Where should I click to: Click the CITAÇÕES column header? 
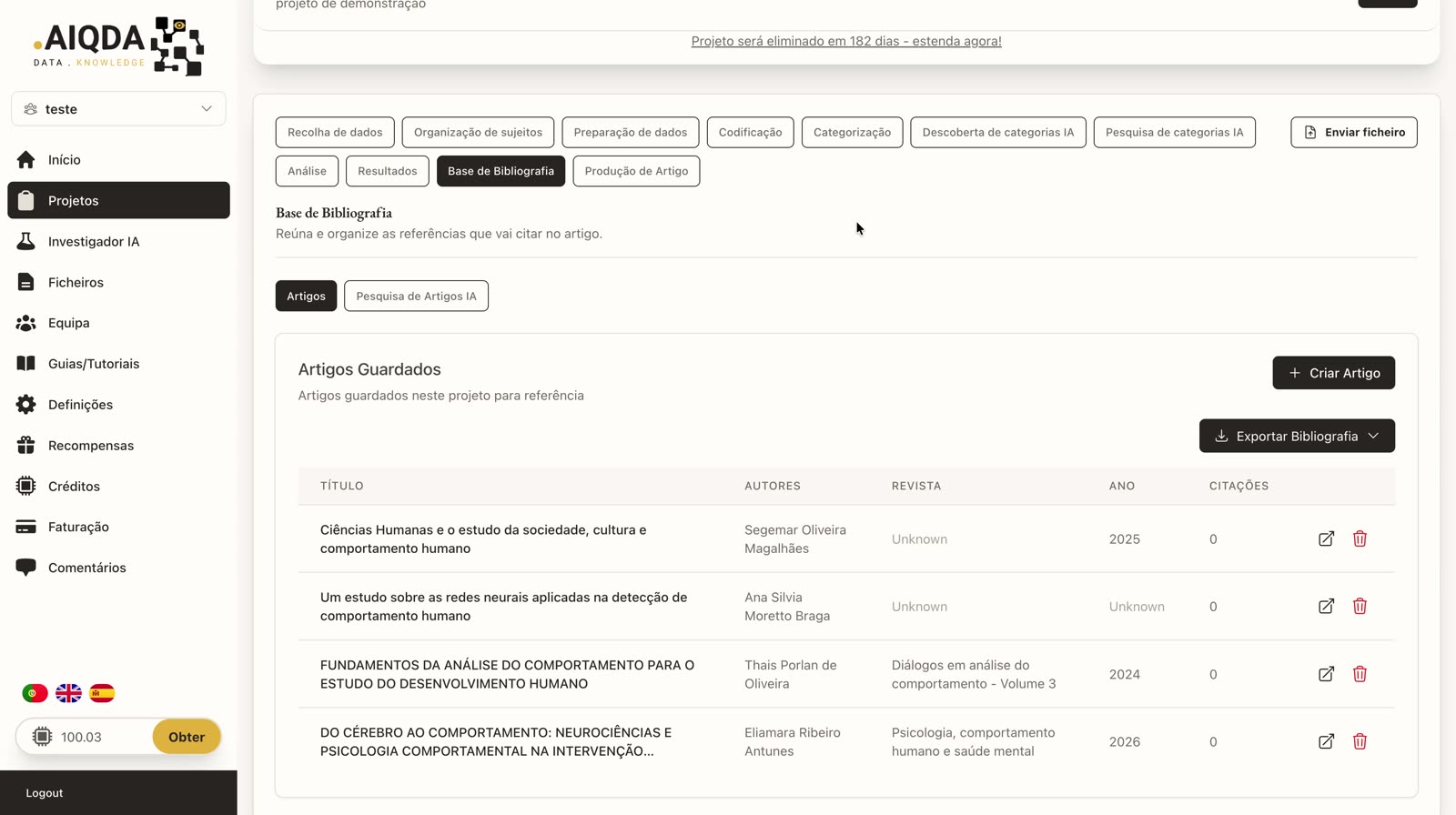pos(1239,486)
